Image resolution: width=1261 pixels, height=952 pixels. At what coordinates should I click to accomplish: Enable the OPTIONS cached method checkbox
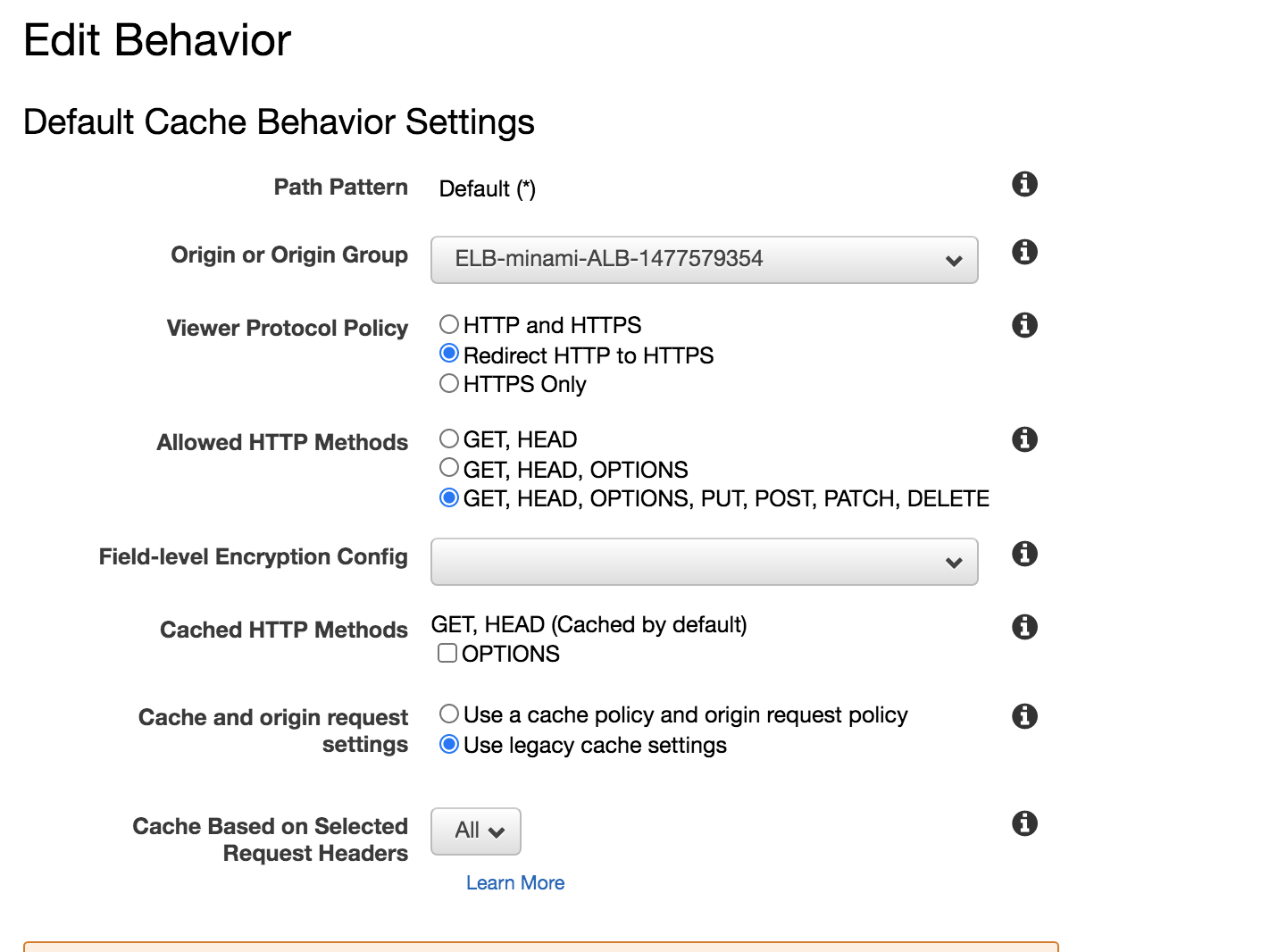click(447, 653)
